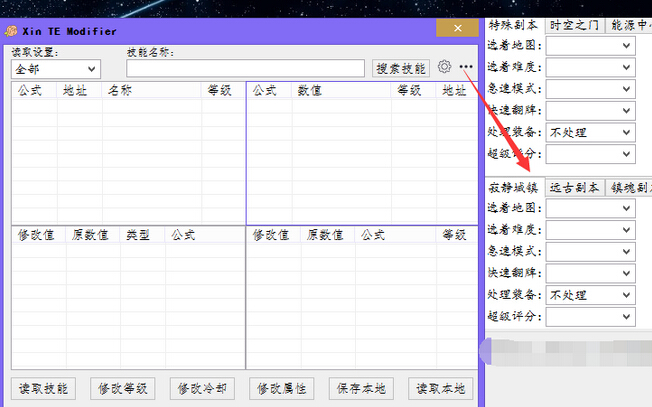This screenshot has height=407, width=652.
Task: Click the 搜索技能 button
Action: [x=401, y=69]
